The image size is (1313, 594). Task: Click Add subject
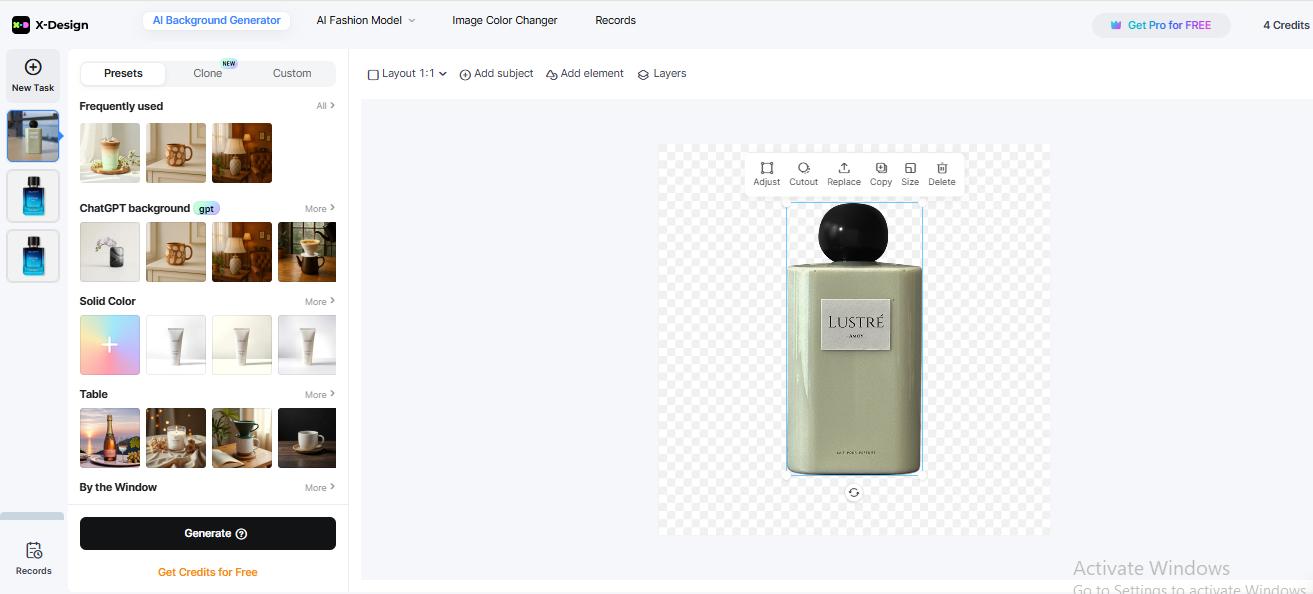click(496, 74)
